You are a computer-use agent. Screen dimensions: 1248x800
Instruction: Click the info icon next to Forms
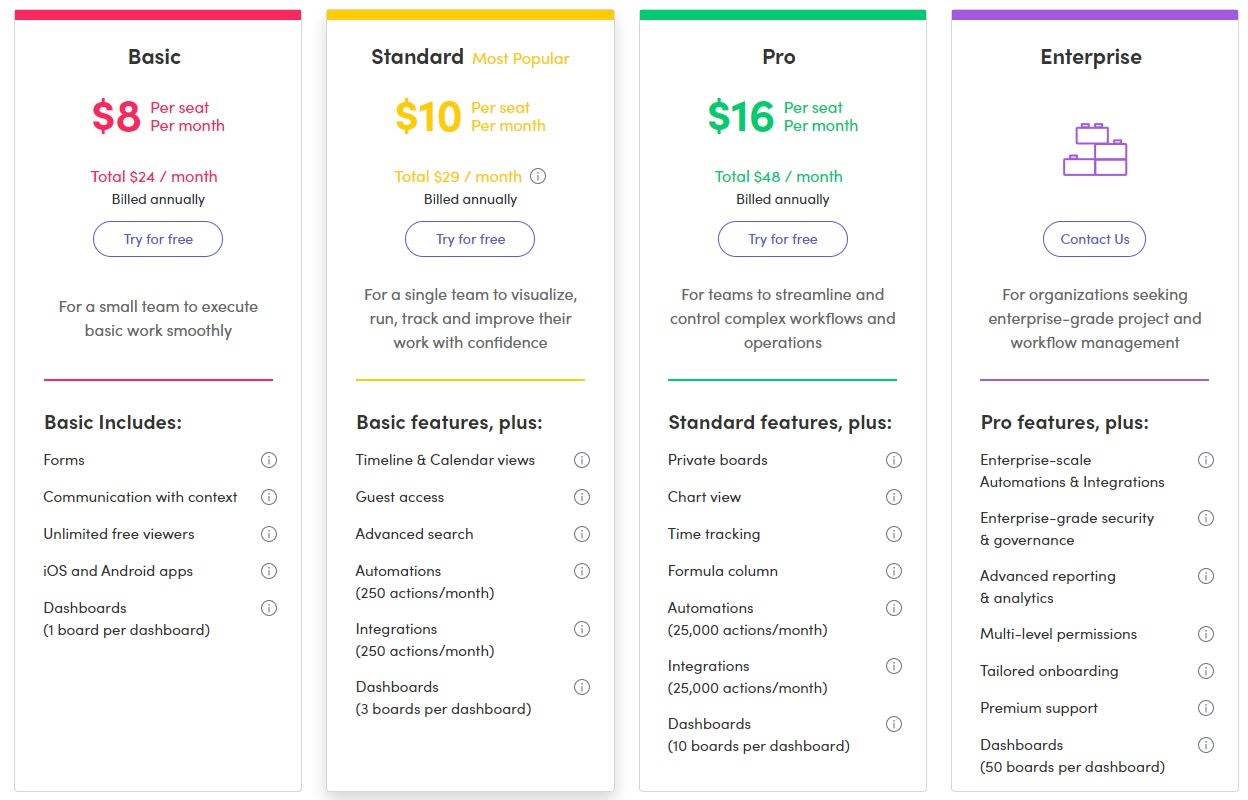click(x=269, y=460)
